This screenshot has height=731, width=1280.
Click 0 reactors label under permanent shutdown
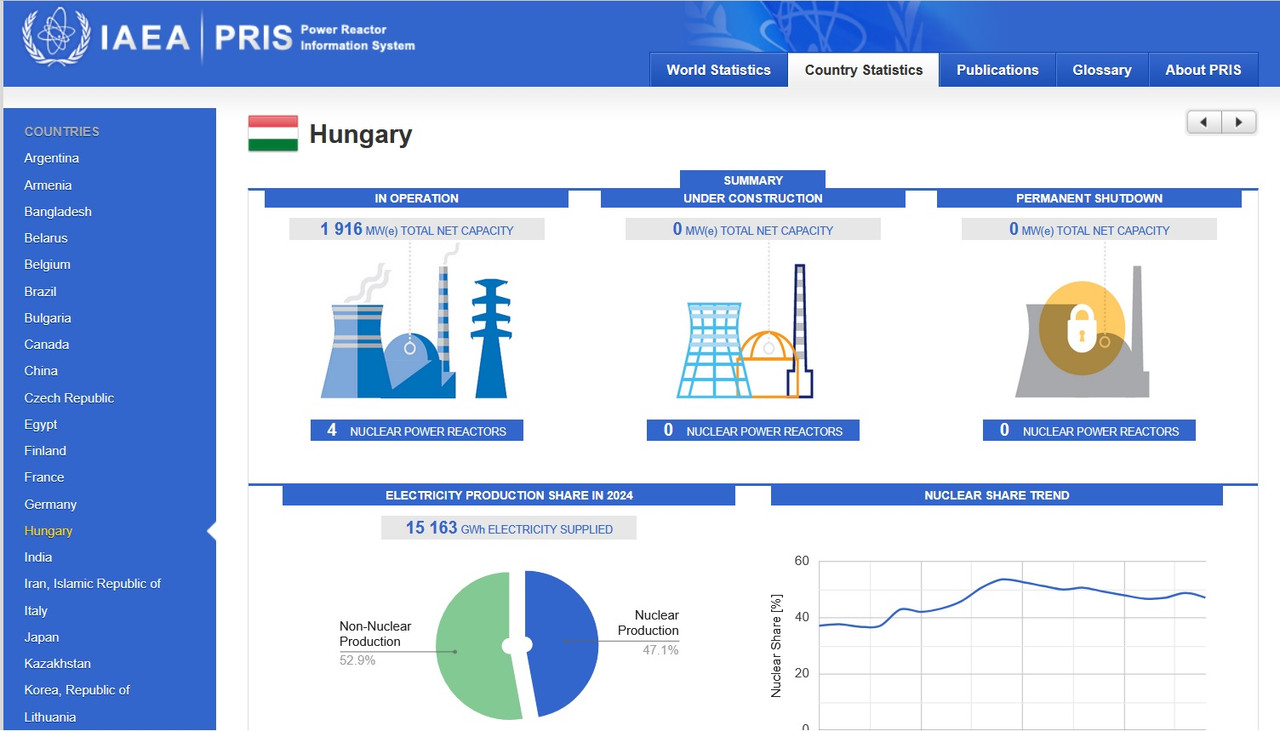point(1089,430)
